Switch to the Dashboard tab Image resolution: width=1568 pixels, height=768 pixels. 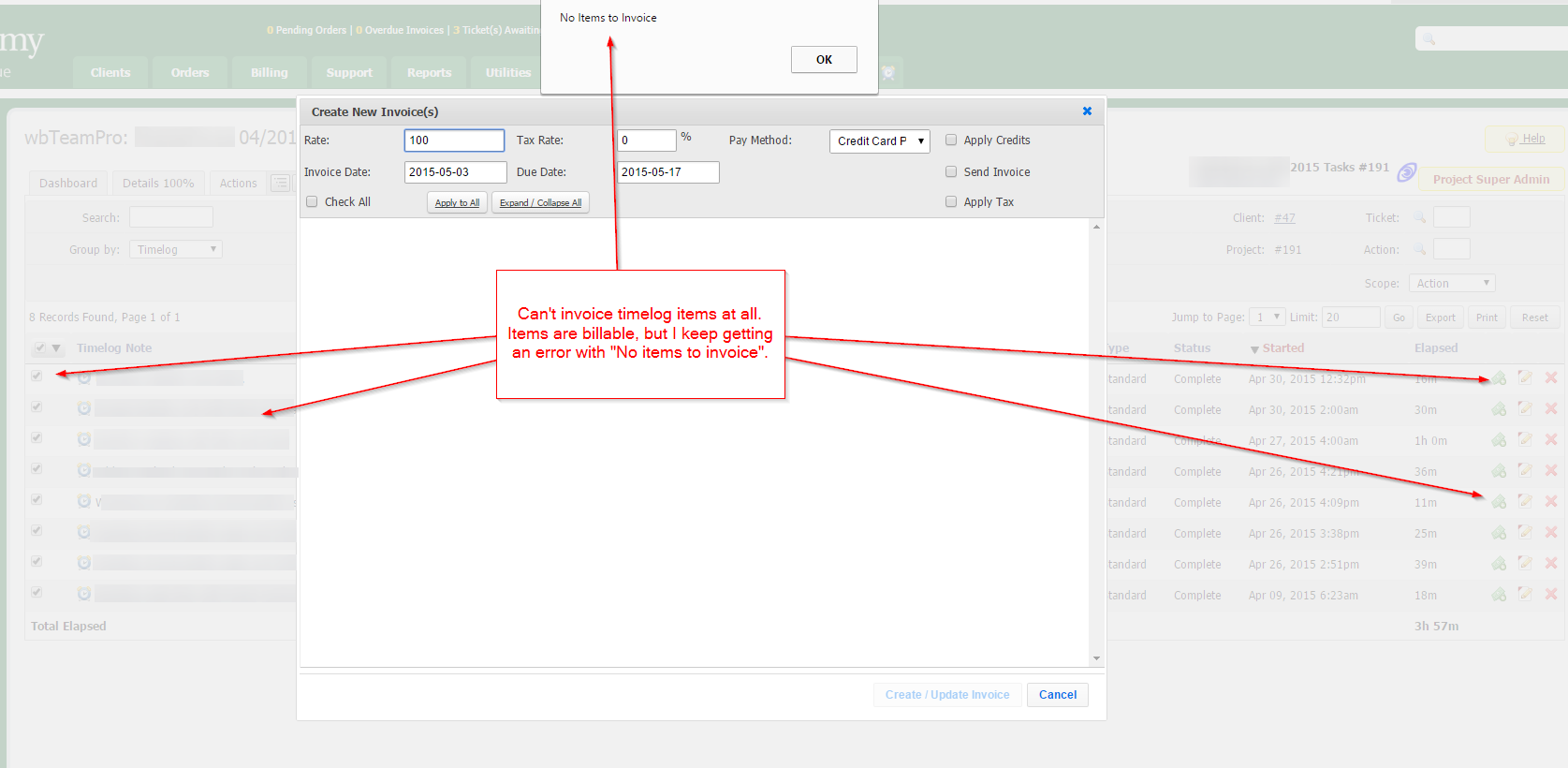[68, 184]
